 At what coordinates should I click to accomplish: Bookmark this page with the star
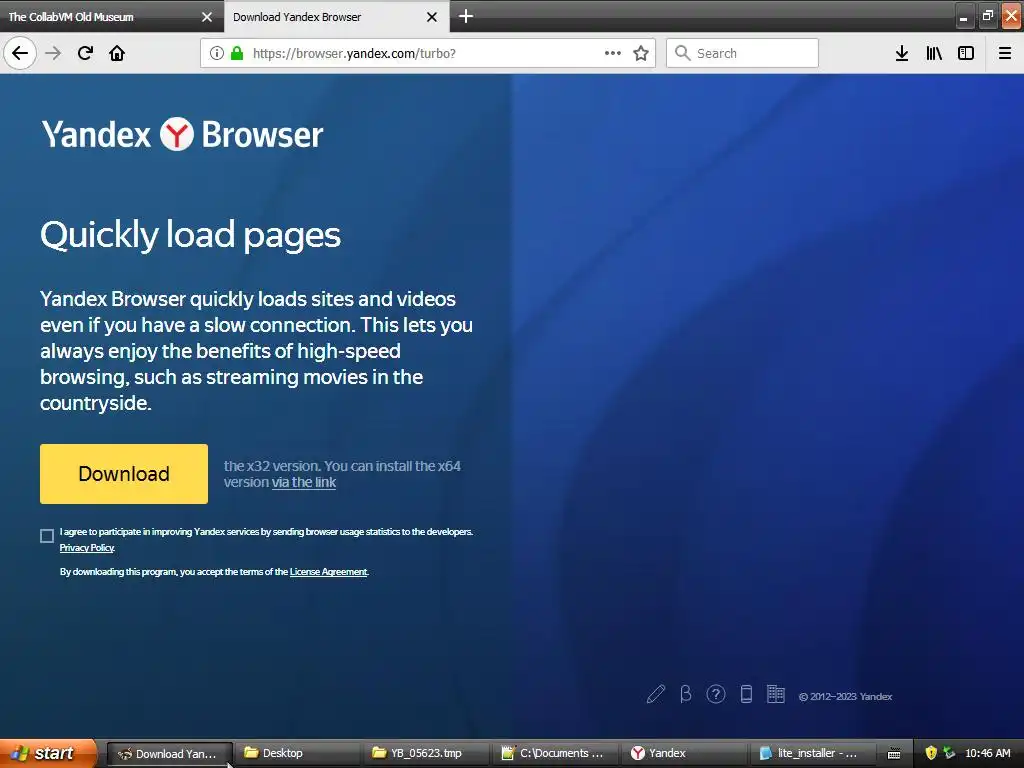click(x=641, y=53)
